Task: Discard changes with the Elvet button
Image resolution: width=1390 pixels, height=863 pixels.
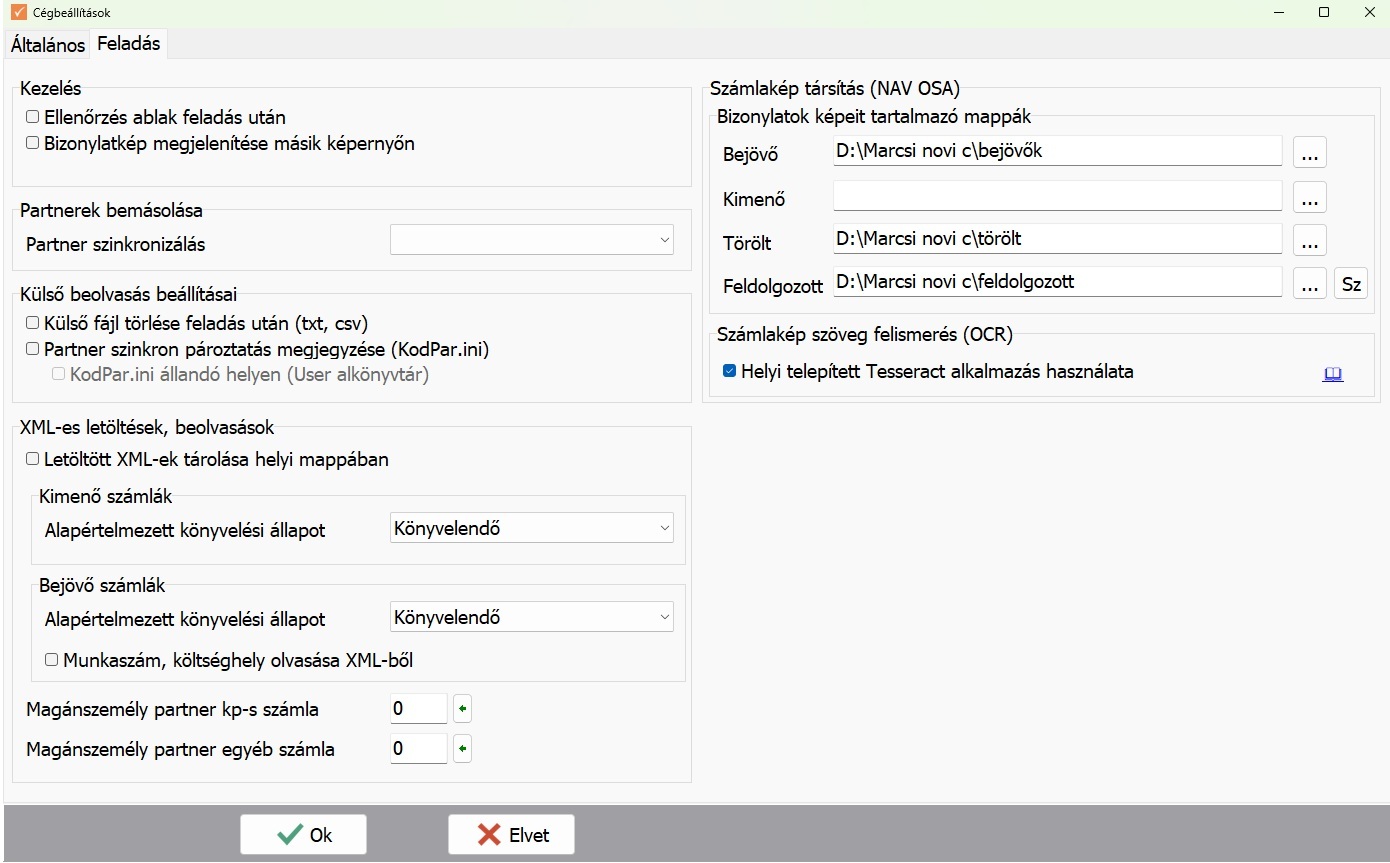Action: click(x=511, y=835)
